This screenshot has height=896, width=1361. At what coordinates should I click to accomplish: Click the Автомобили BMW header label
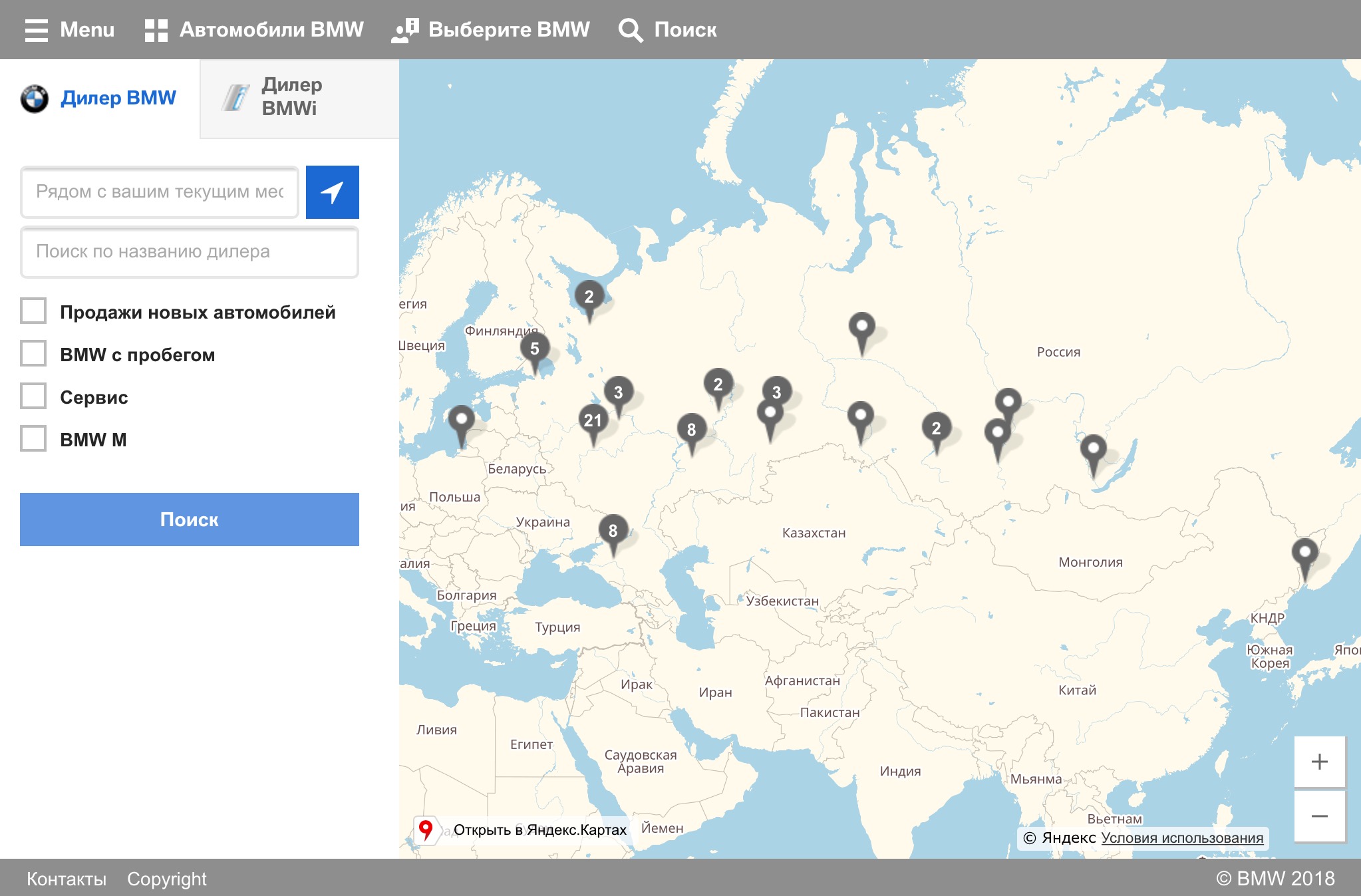pos(271,30)
